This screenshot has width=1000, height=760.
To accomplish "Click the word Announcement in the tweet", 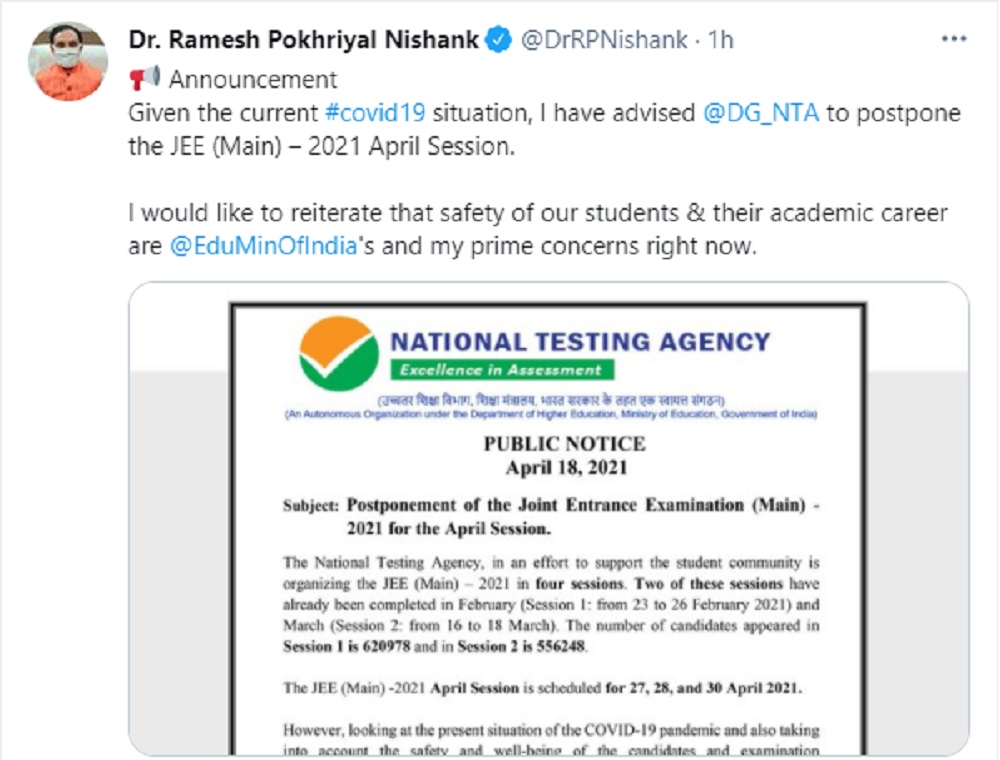I will pyautogui.click(x=253, y=78).
